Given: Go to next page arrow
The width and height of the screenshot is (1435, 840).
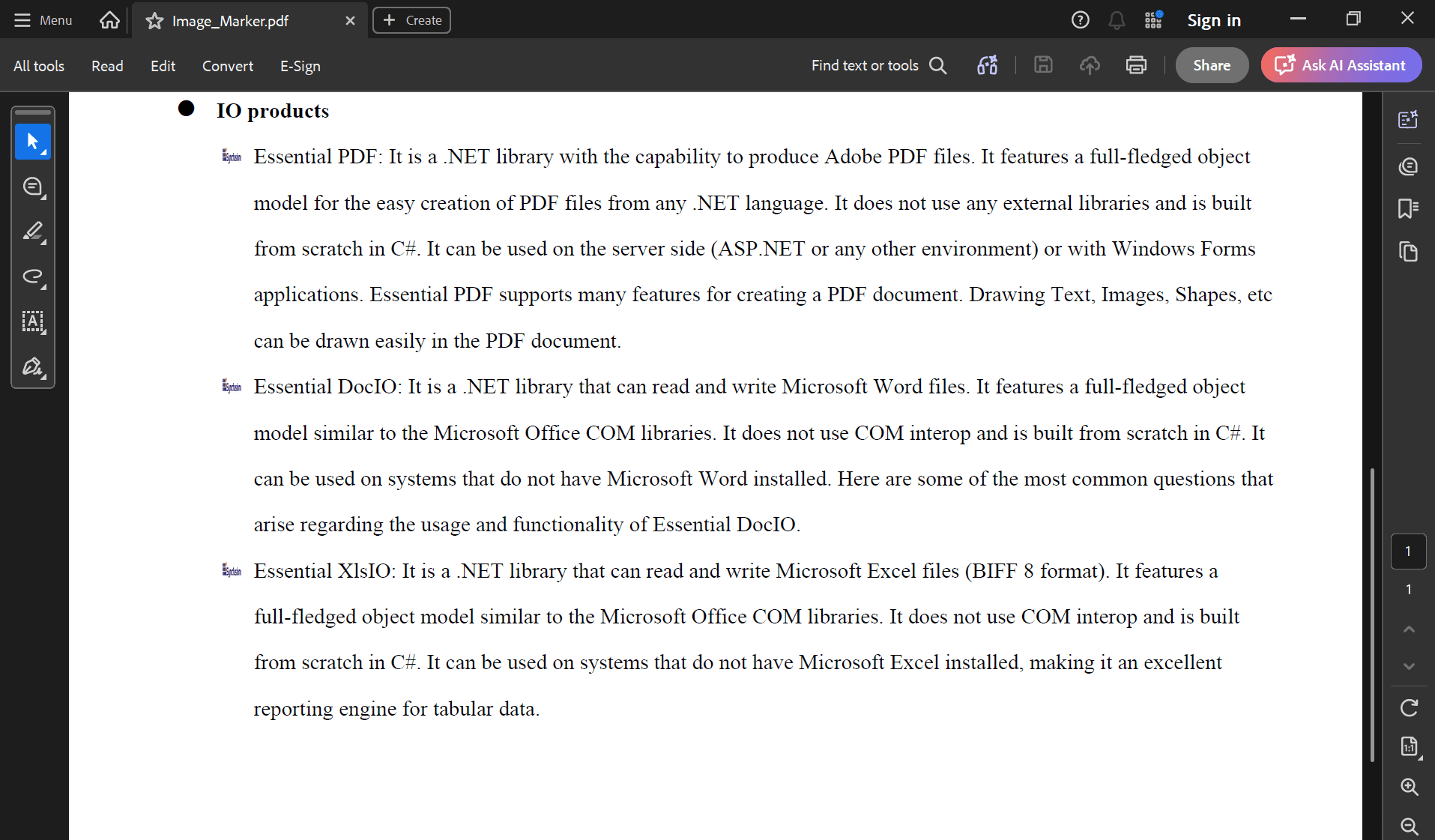Looking at the screenshot, I should (x=1409, y=665).
